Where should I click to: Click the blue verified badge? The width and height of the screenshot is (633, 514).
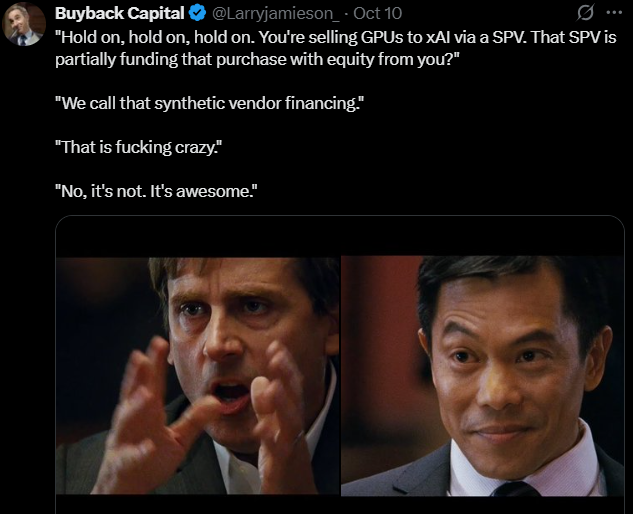tap(198, 14)
